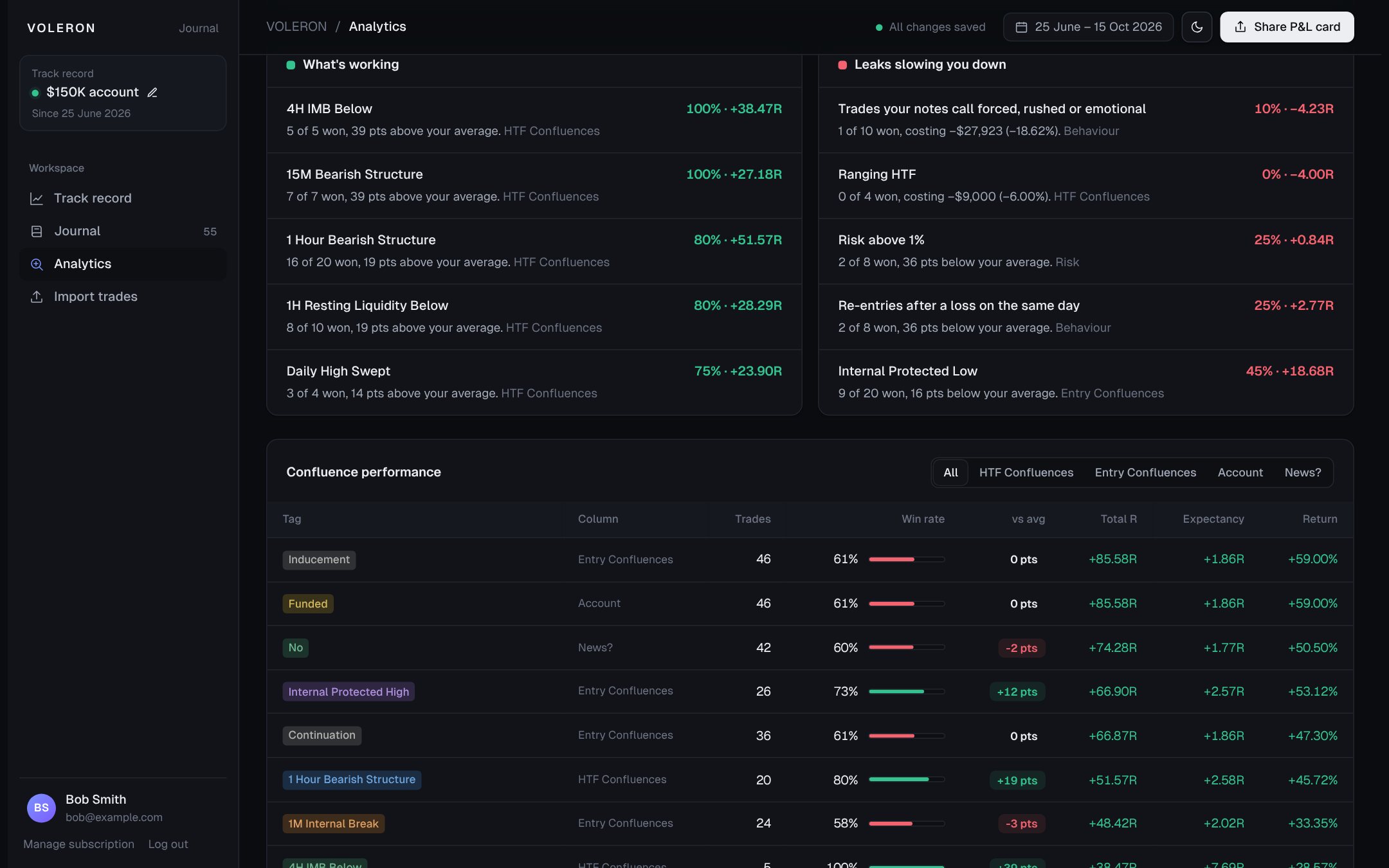Open the 1H Resting Liquidity Below insight

coord(534,316)
